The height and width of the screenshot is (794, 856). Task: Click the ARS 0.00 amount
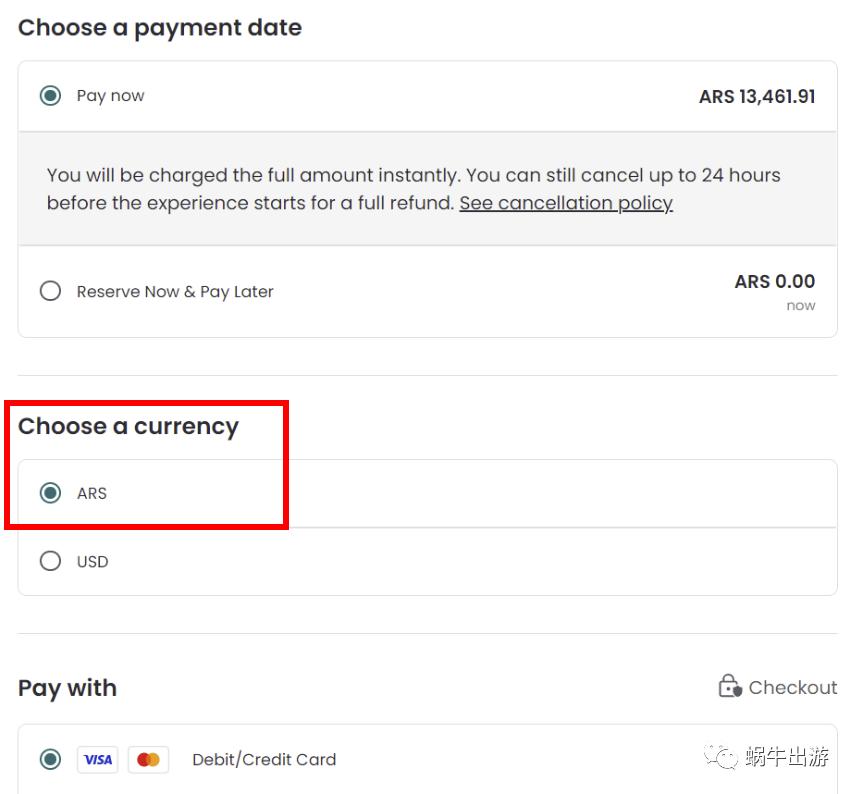774,282
